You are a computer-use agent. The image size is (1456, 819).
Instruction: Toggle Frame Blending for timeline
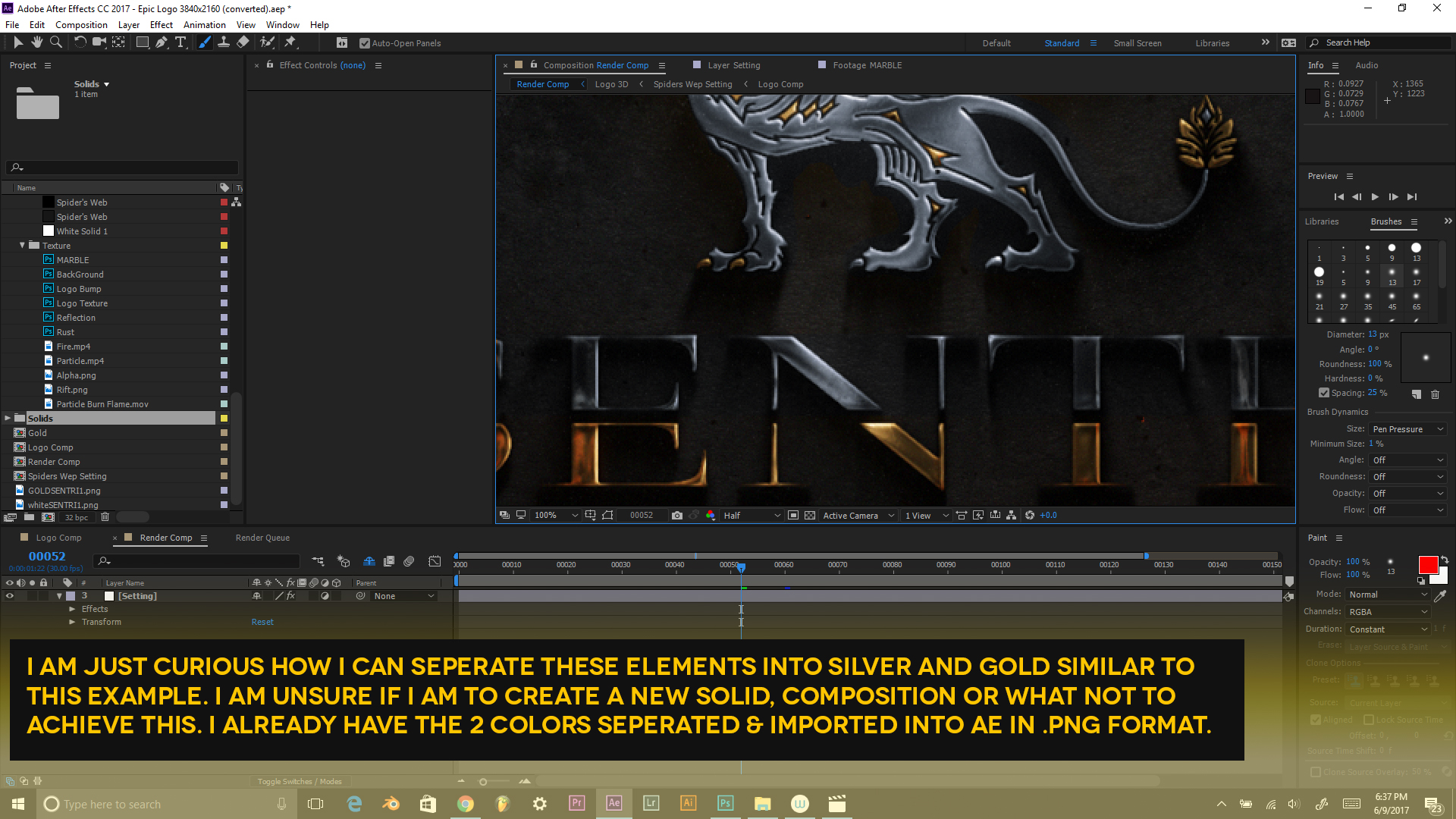pos(389,561)
